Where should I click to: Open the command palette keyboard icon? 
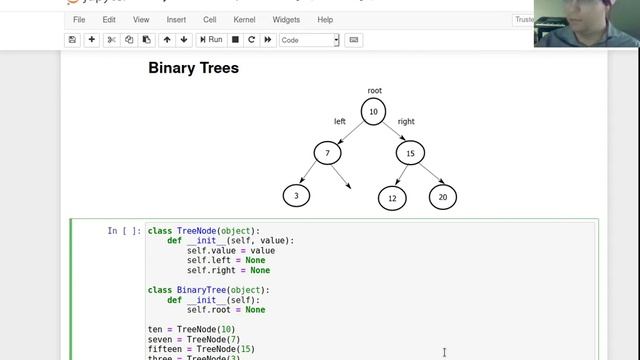point(353,40)
